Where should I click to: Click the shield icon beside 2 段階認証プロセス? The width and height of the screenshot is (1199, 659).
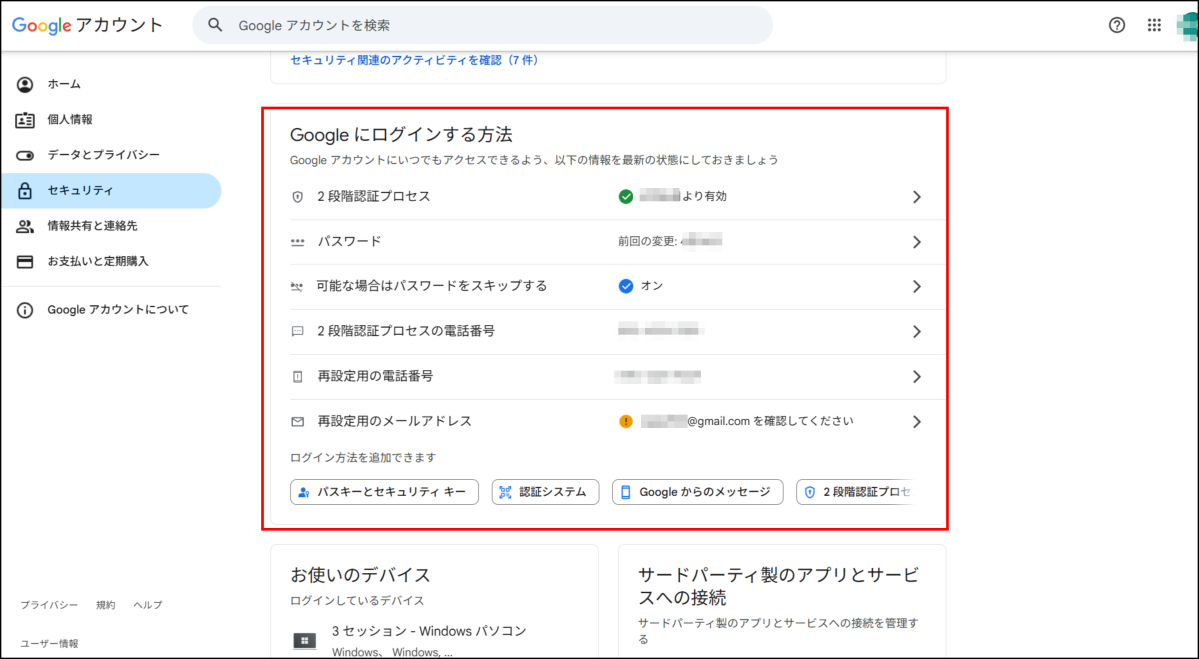298,197
